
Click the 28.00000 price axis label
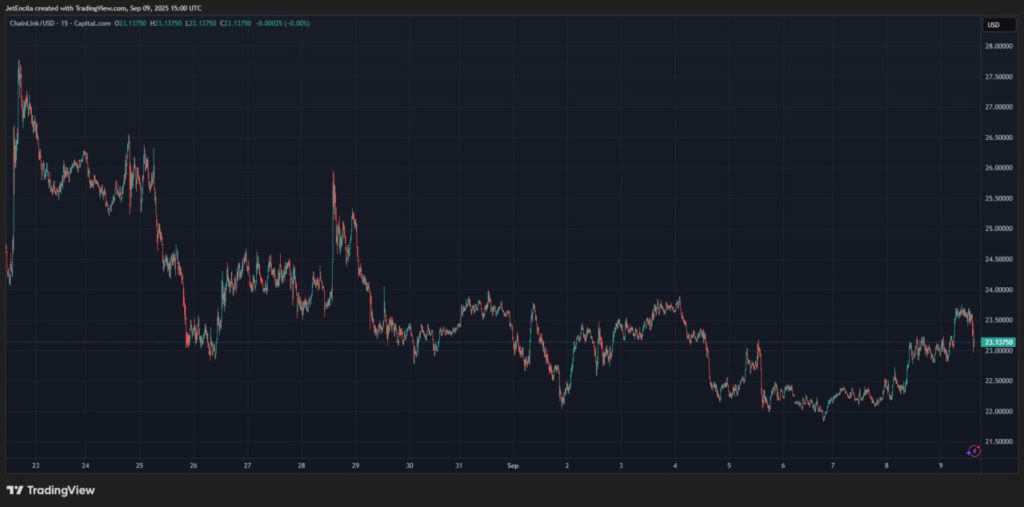pos(999,46)
